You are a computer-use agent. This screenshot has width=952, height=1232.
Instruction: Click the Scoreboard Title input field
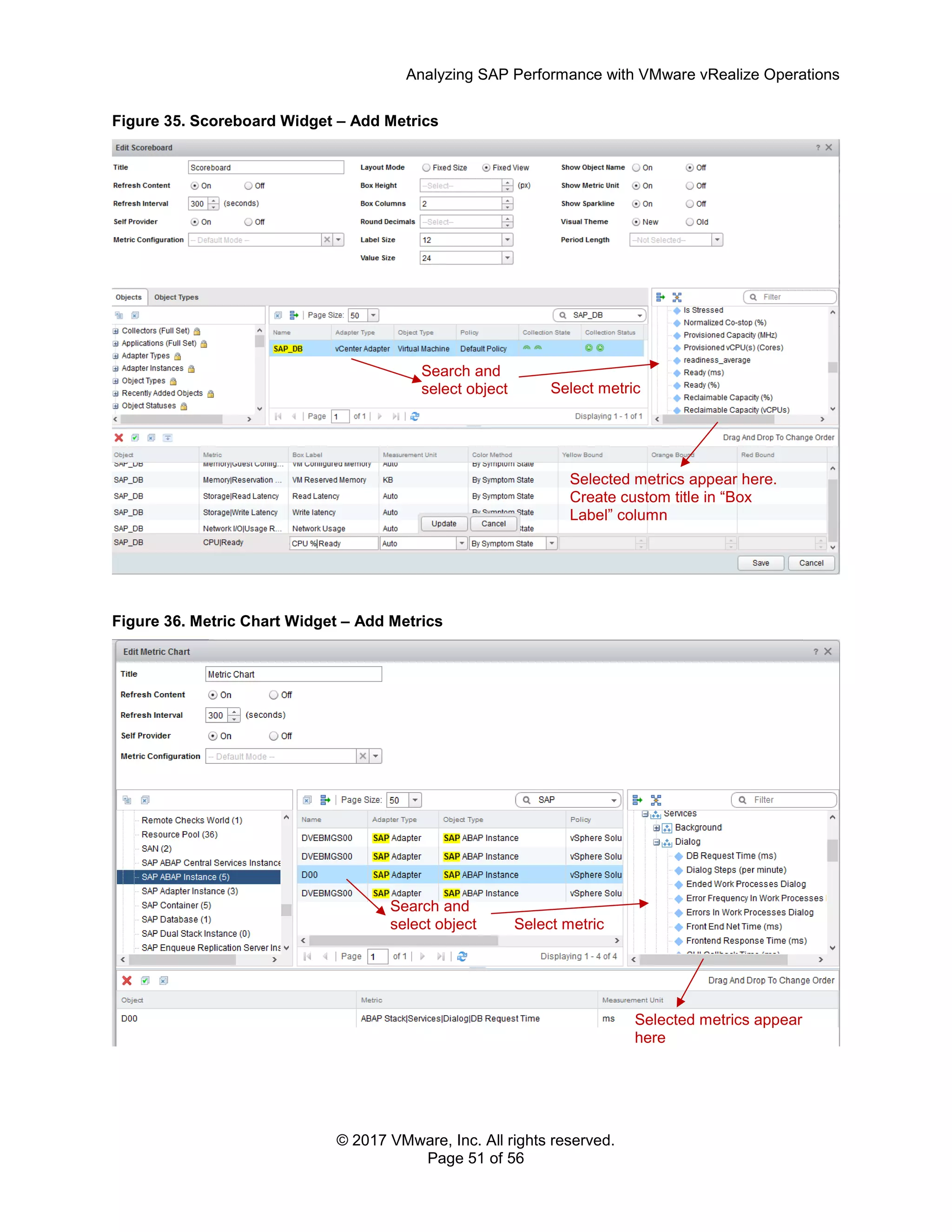(265, 167)
